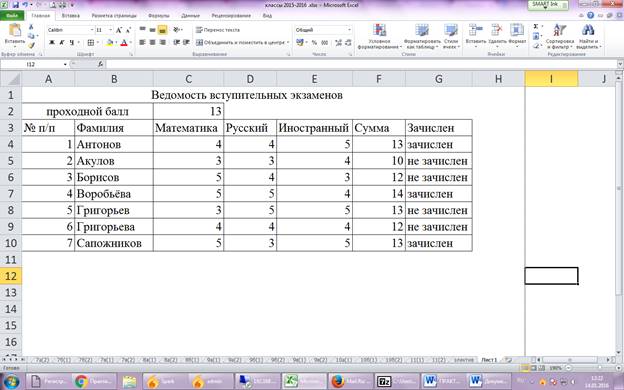Select column I header
This screenshot has width=624, height=390.
click(x=551, y=79)
